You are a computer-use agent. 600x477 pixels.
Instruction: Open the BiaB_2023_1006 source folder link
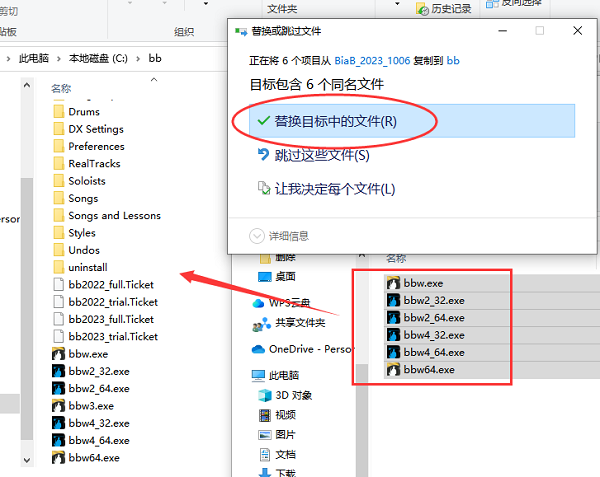point(372,61)
